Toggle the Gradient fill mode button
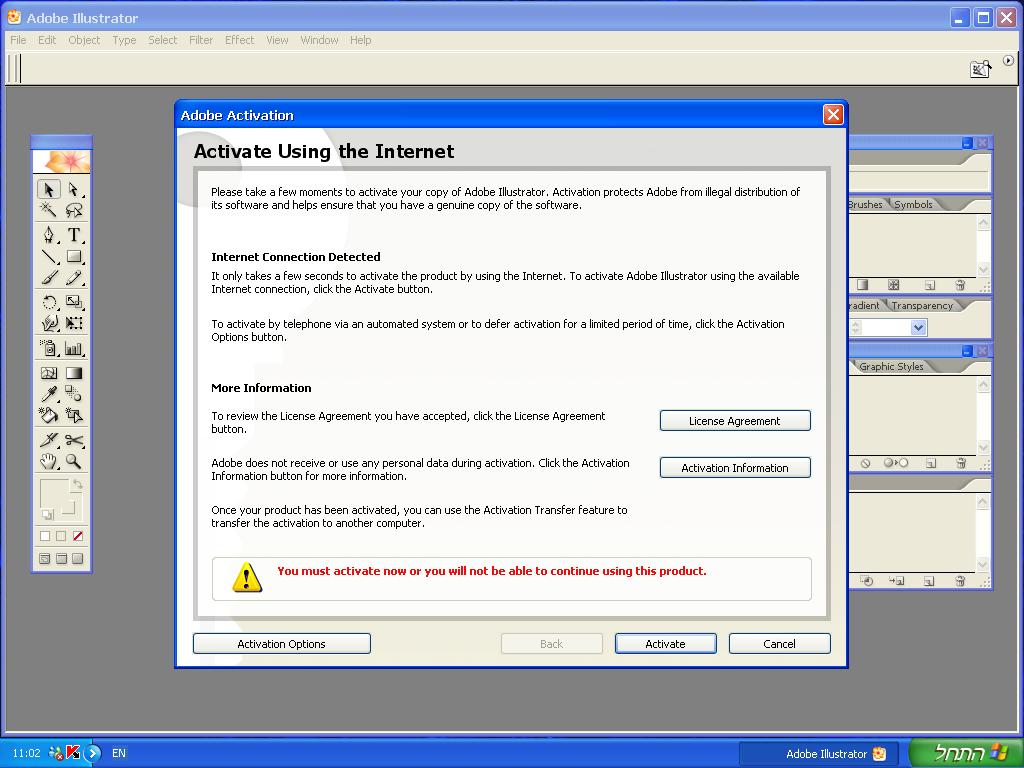The width and height of the screenshot is (1024, 768). (x=61, y=536)
